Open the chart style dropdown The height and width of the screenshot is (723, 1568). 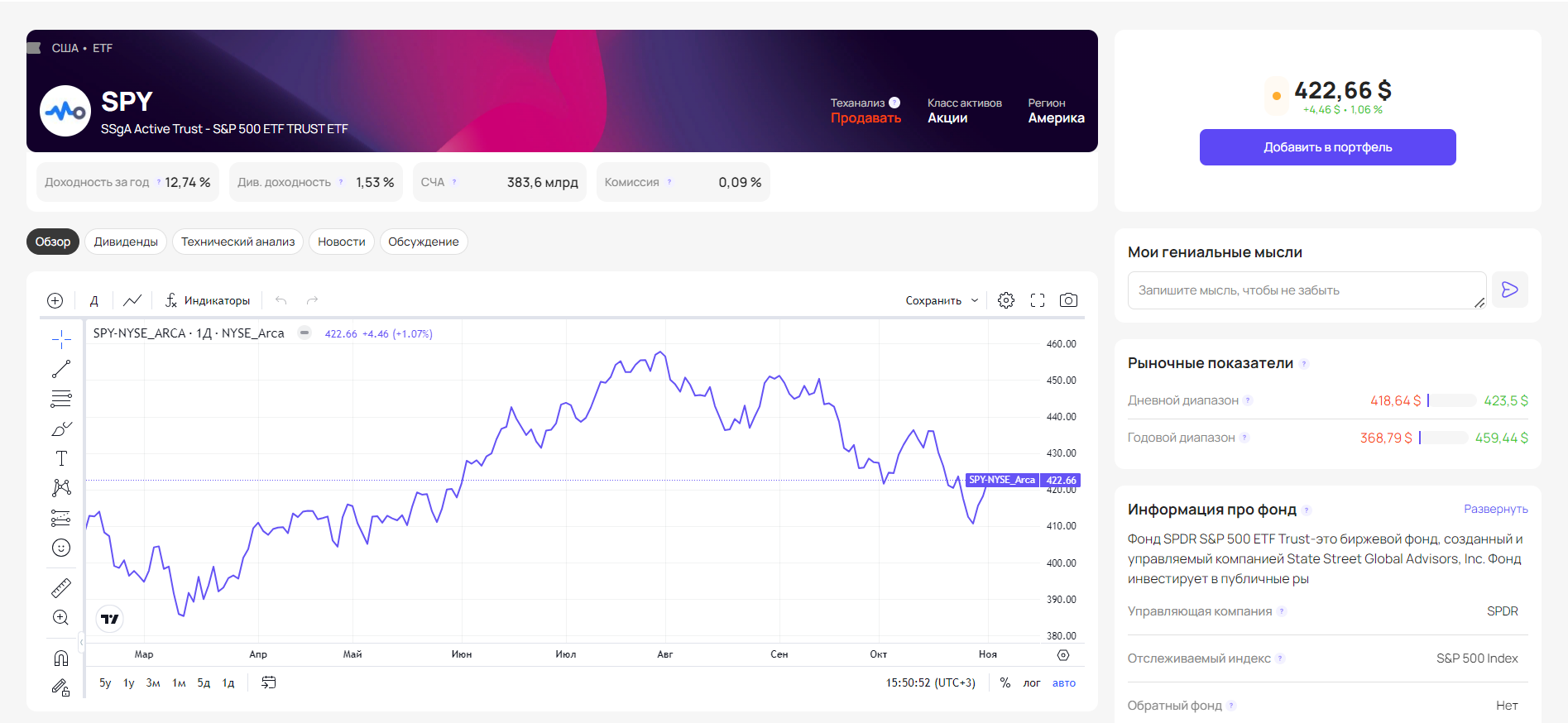coord(132,300)
